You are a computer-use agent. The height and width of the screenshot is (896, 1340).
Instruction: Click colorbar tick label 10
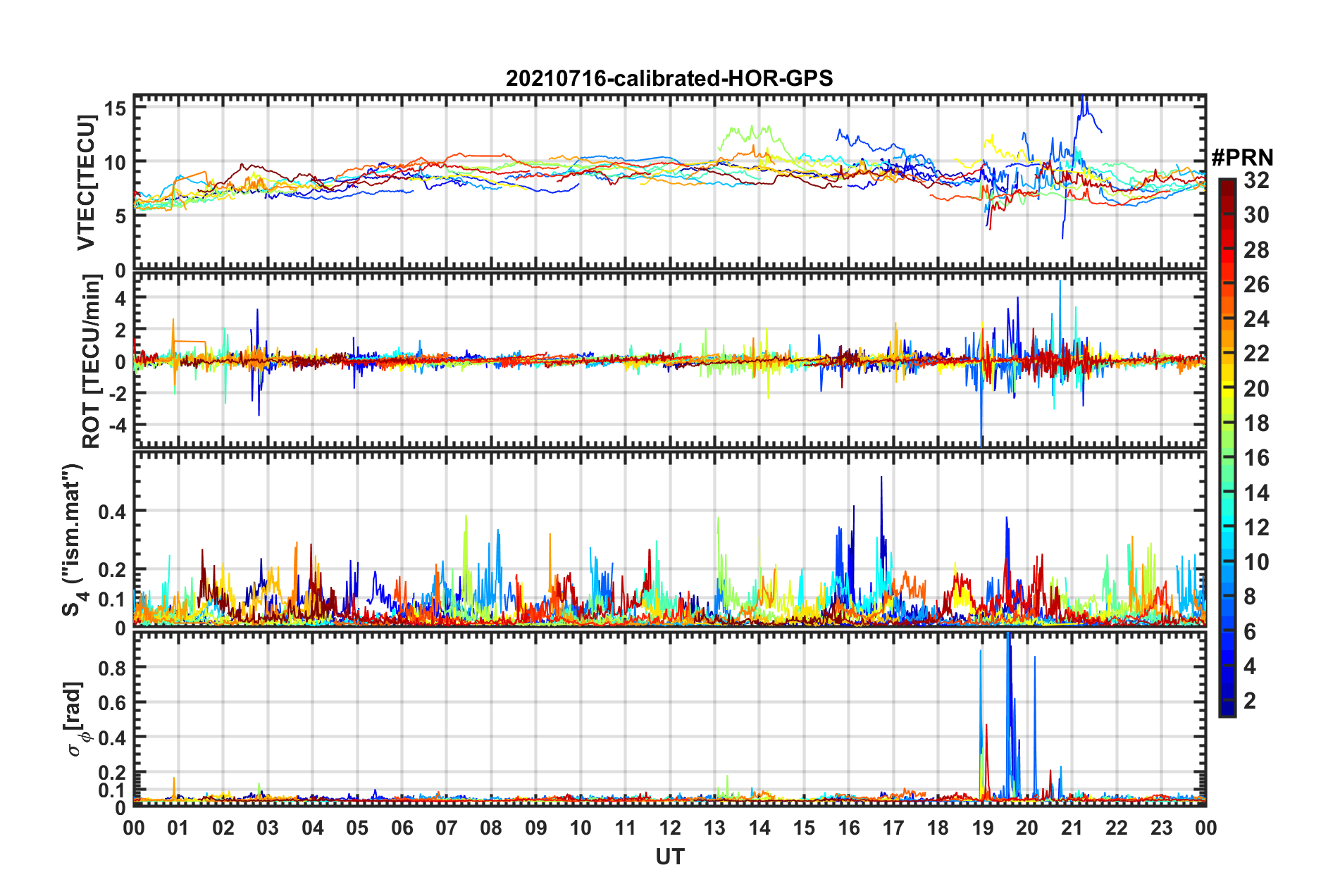tap(1256, 561)
